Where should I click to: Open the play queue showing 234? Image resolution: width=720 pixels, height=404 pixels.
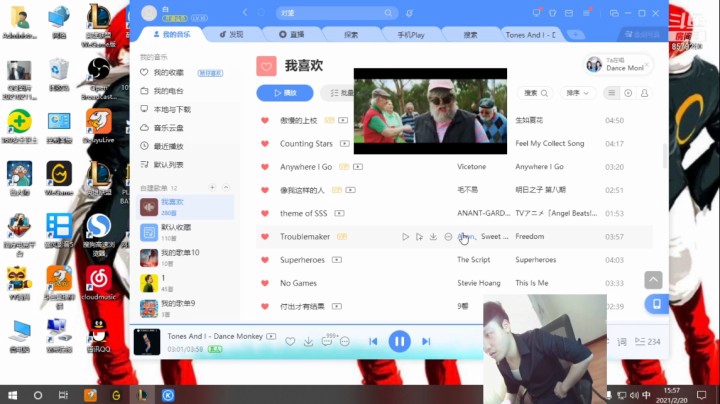647,342
